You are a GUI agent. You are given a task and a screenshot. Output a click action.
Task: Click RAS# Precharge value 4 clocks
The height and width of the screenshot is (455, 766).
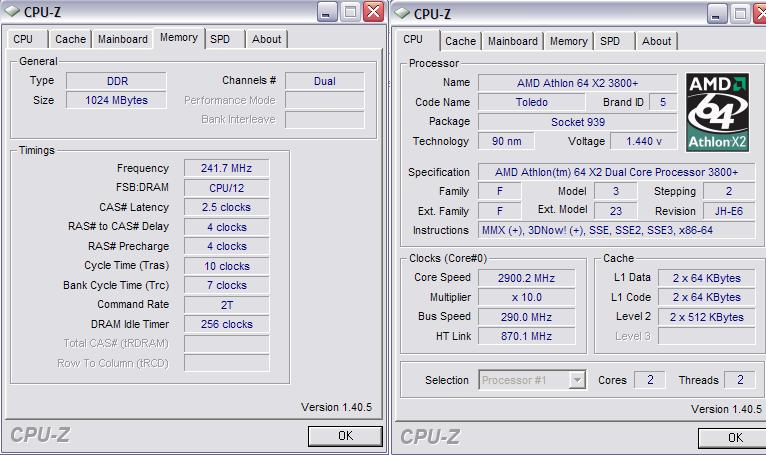pos(226,246)
